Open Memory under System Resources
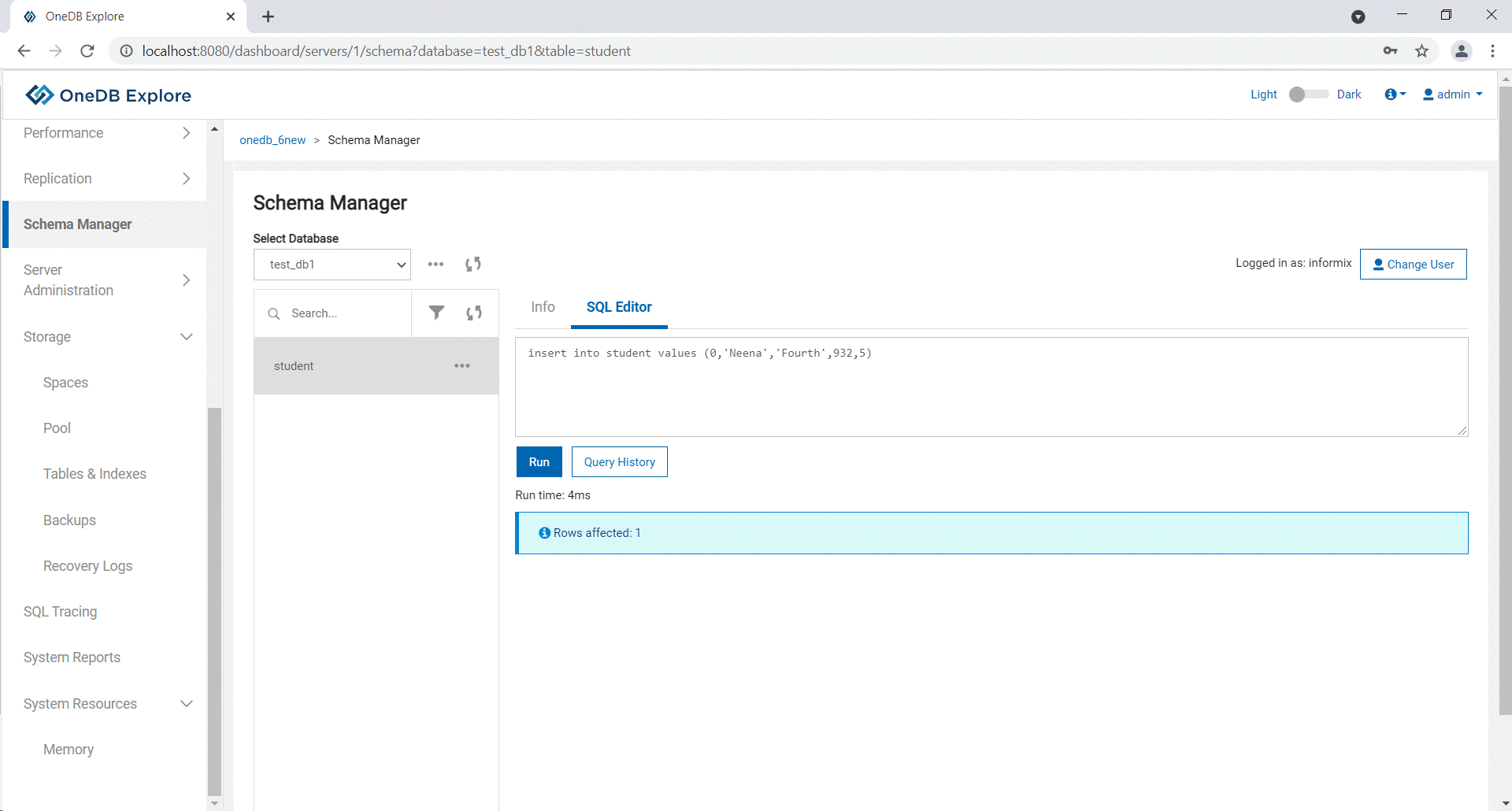Viewport: 1512px width, 811px height. [x=69, y=750]
